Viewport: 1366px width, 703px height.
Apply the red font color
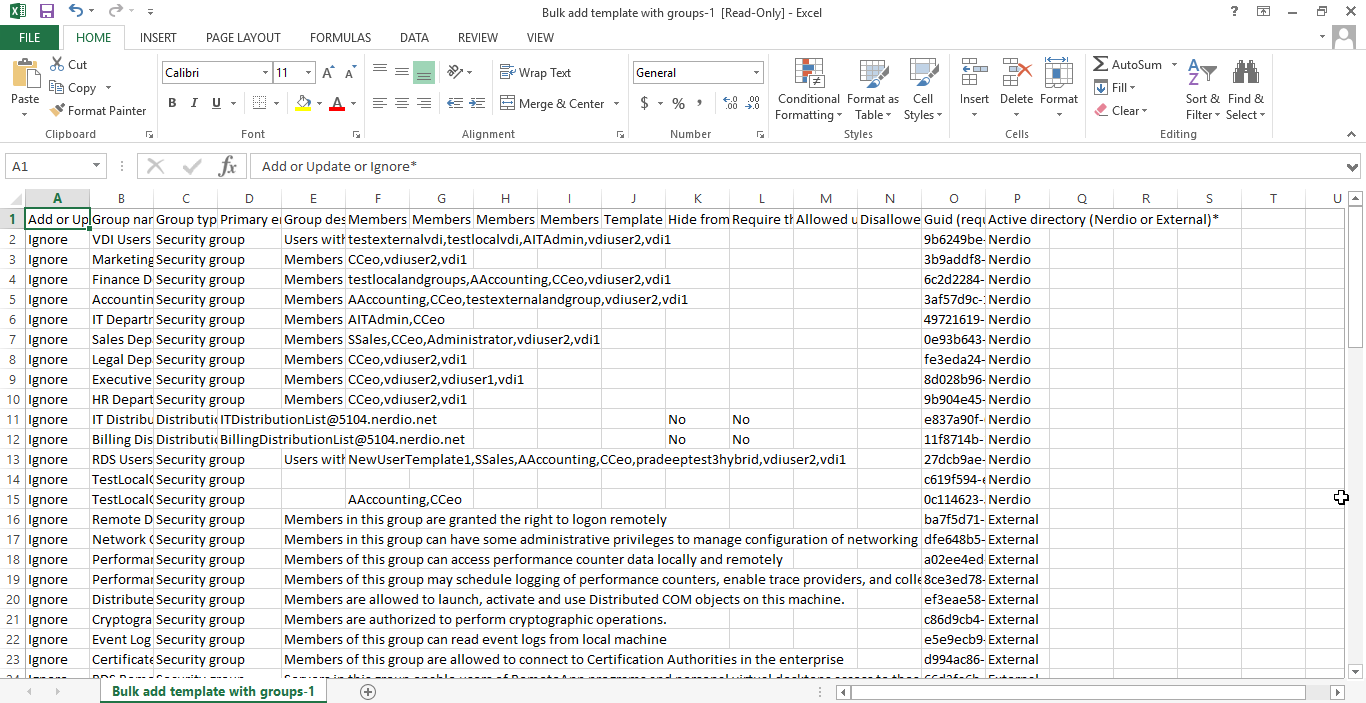[337, 103]
